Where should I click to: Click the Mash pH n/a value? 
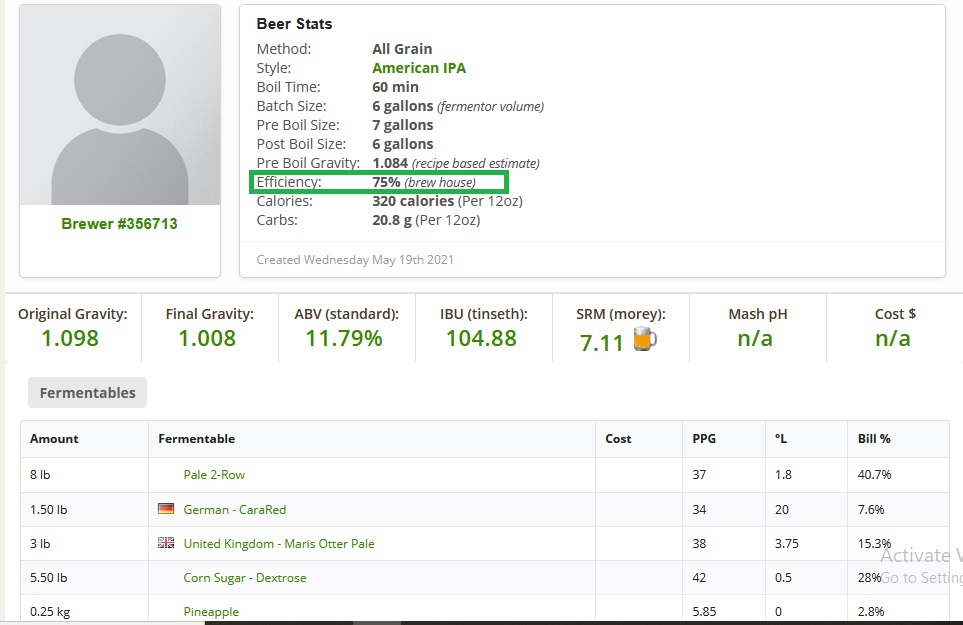point(755,338)
